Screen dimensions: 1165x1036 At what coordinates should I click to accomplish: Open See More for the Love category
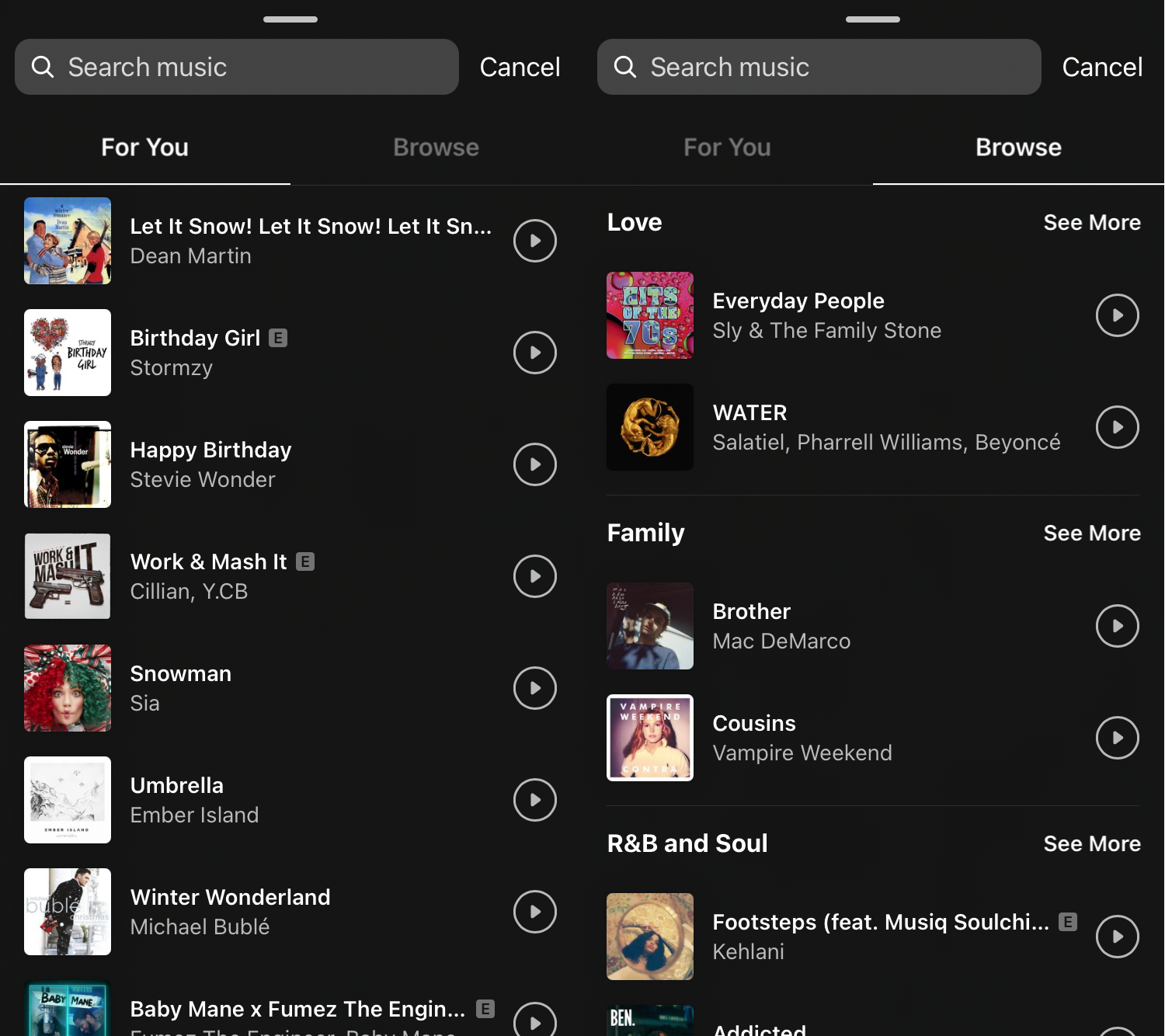click(1092, 223)
